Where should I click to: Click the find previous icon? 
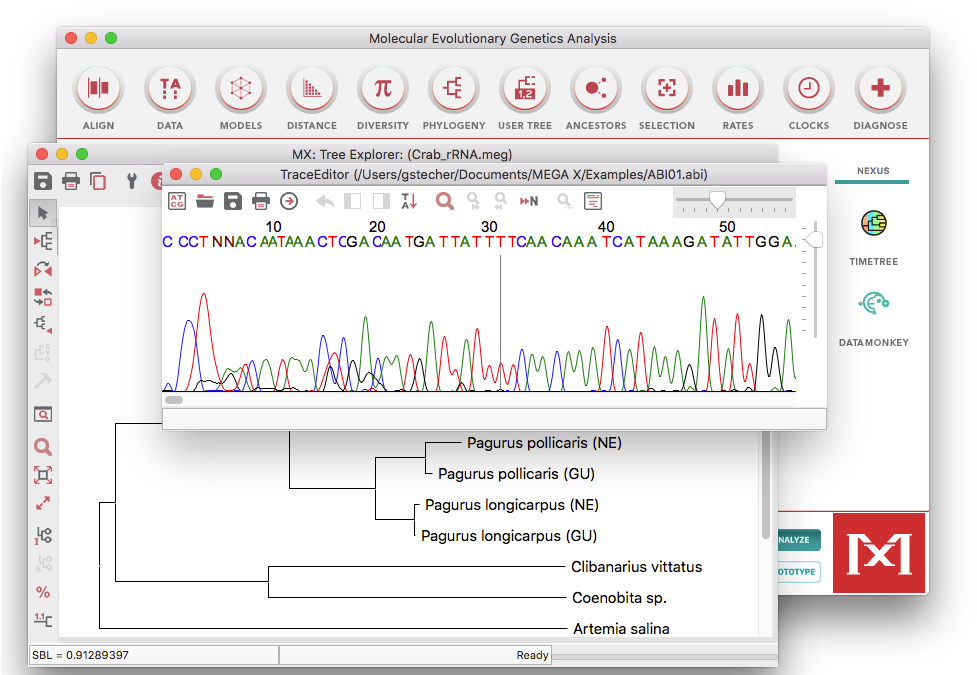pos(500,201)
